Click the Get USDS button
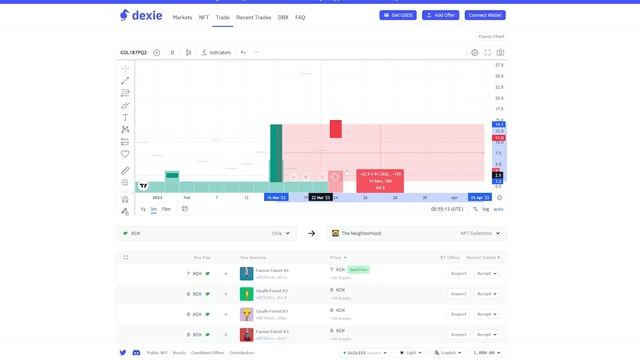 click(398, 15)
